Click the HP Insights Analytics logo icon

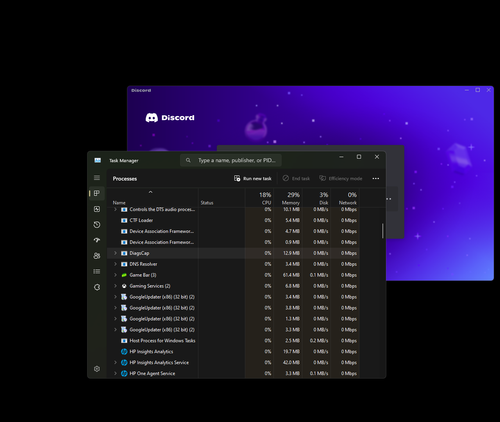click(124, 352)
